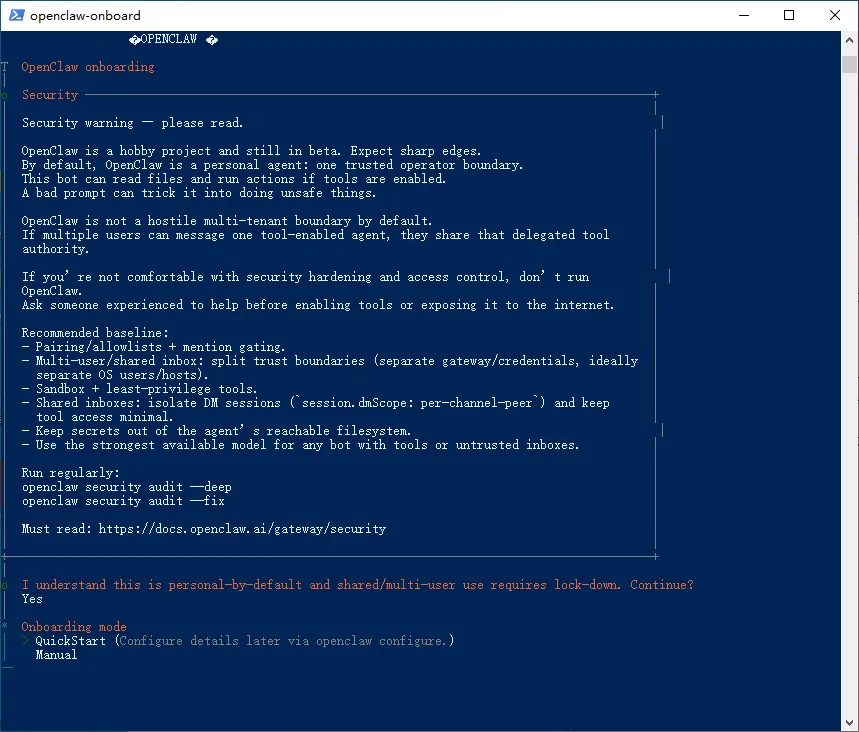
Task: Click the 'Security' section heading
Action: [50, 95]
